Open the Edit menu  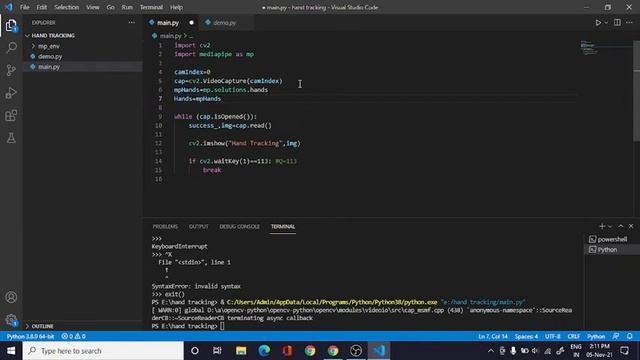41,7
